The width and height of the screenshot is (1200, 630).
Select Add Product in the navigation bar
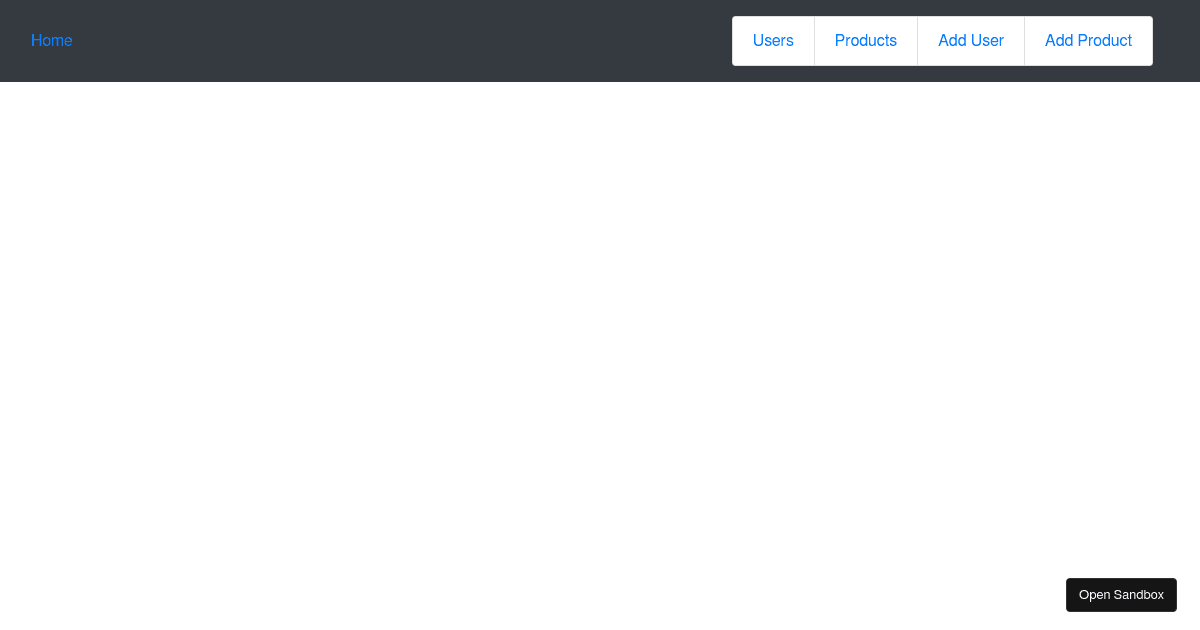point(1088,41)
